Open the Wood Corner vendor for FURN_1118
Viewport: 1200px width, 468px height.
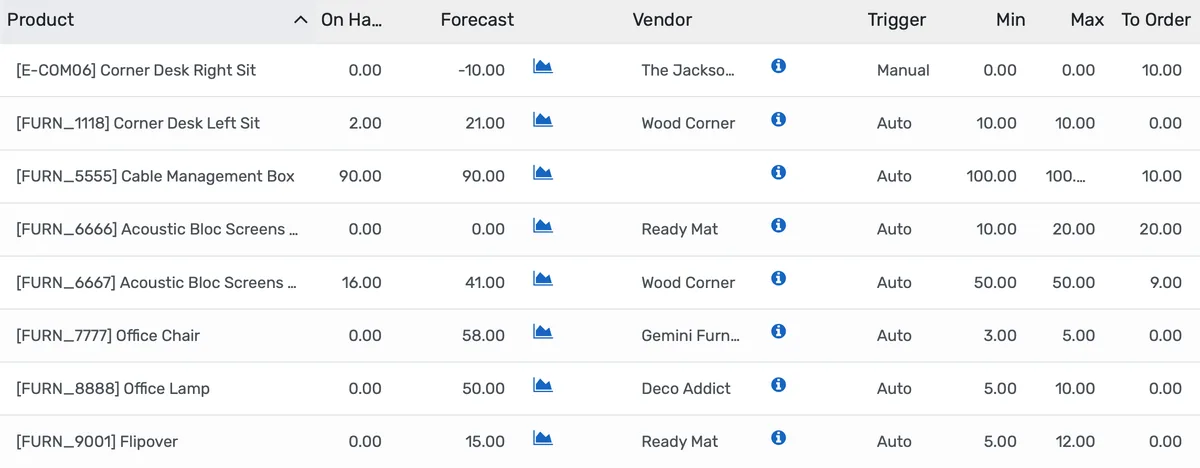point(688,123)
